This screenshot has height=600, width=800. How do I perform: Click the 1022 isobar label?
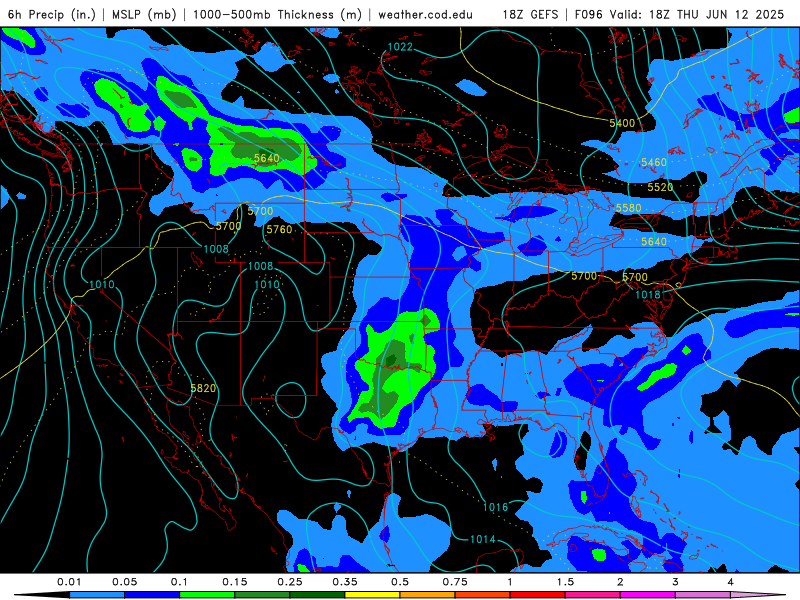click(400, 47)
